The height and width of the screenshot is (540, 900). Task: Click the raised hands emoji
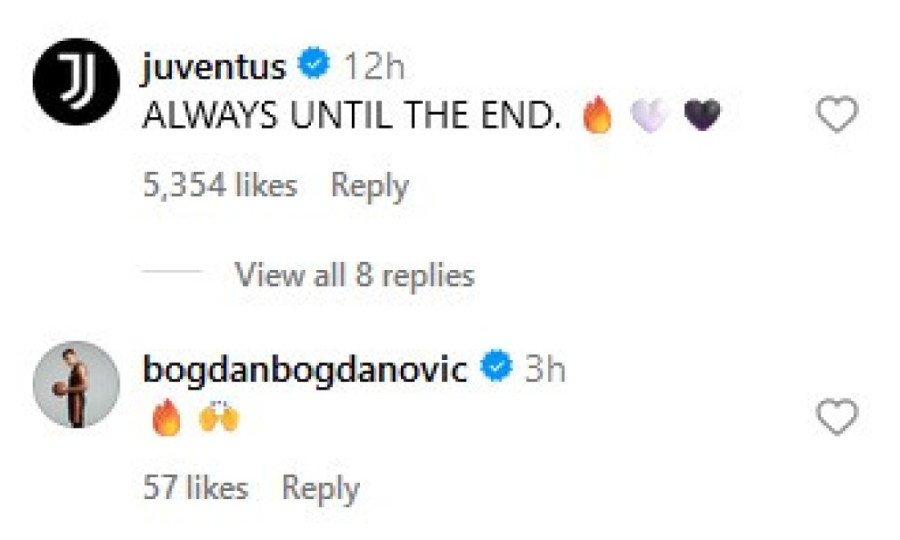(219, 419)
